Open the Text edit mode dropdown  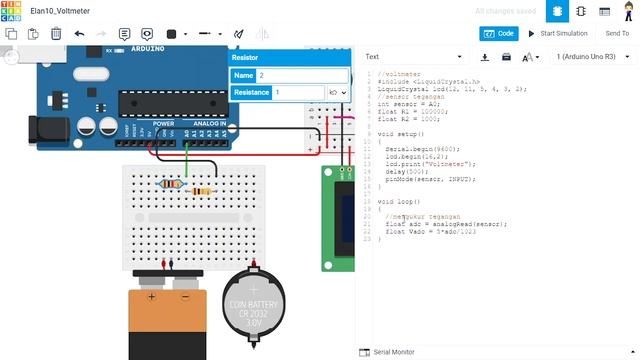pyautogui.click(x=413, y=57)
